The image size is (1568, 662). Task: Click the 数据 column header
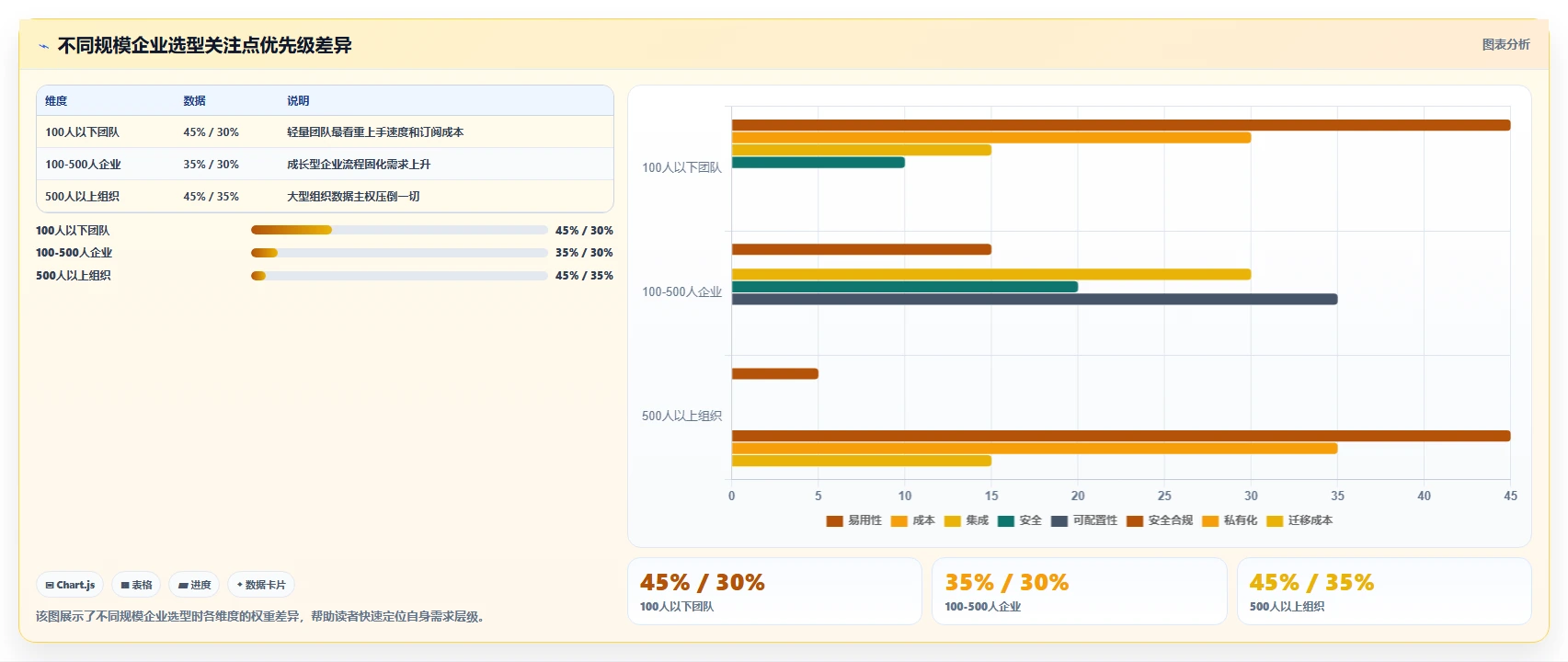194,101
